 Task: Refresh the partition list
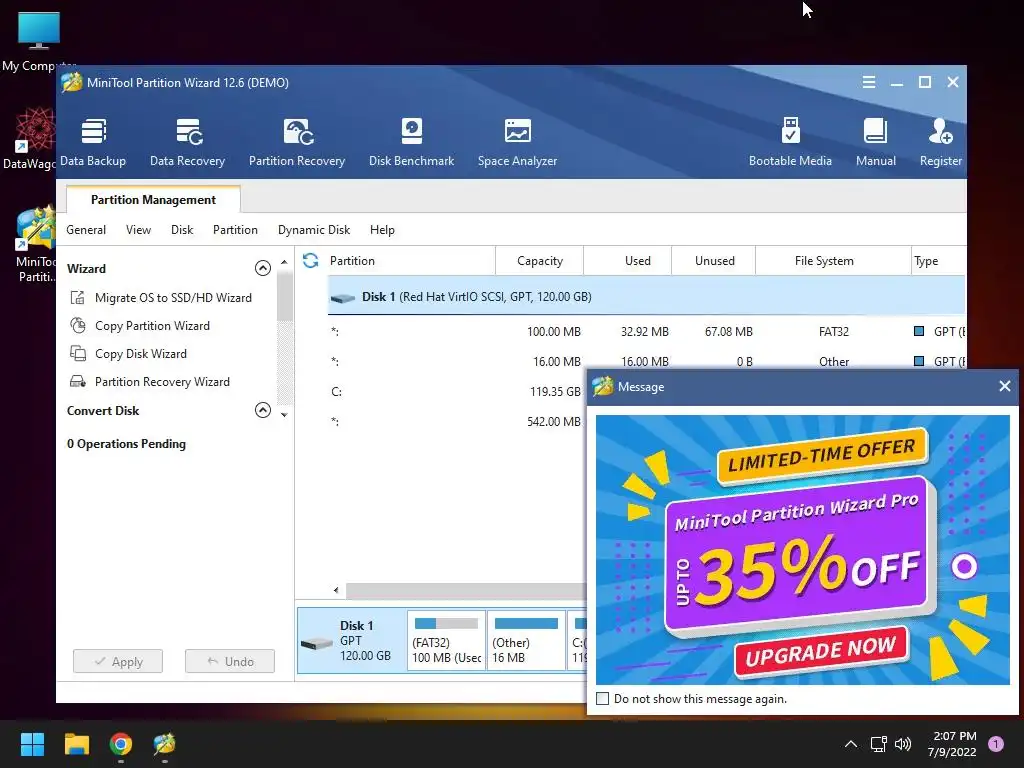point(311,261)
